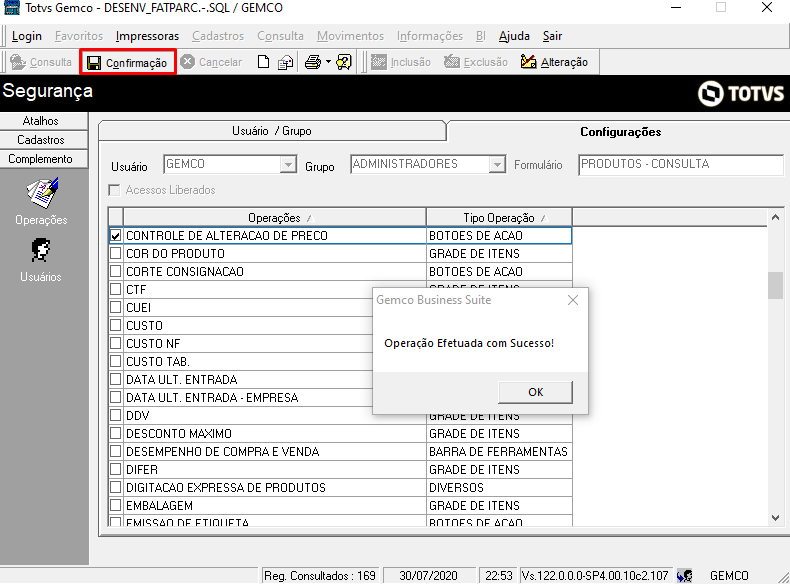The image size is (790, 584).
Task: Click the Inclusão toolbar button
Action: [401, 62]
